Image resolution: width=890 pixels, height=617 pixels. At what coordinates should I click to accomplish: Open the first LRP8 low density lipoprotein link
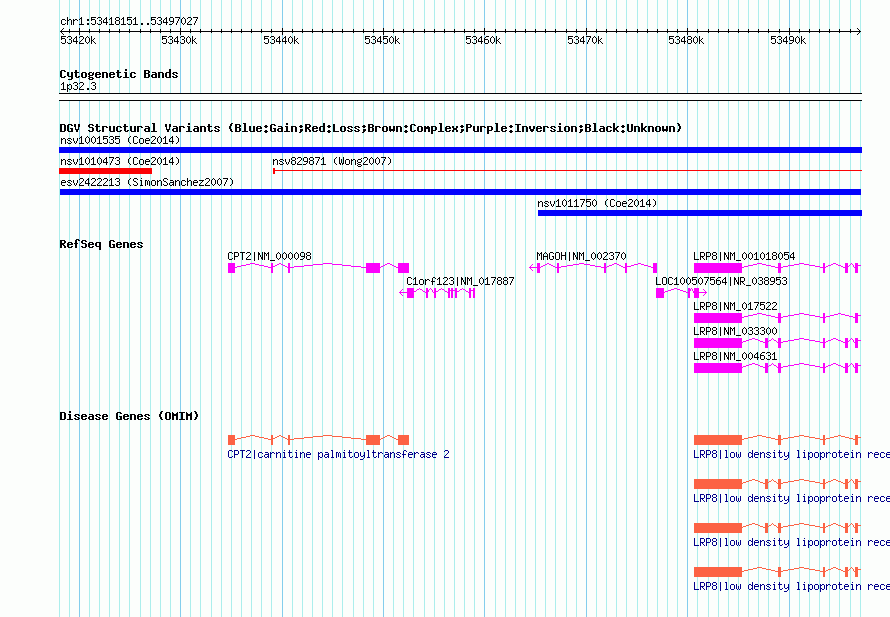pos(791,455)
